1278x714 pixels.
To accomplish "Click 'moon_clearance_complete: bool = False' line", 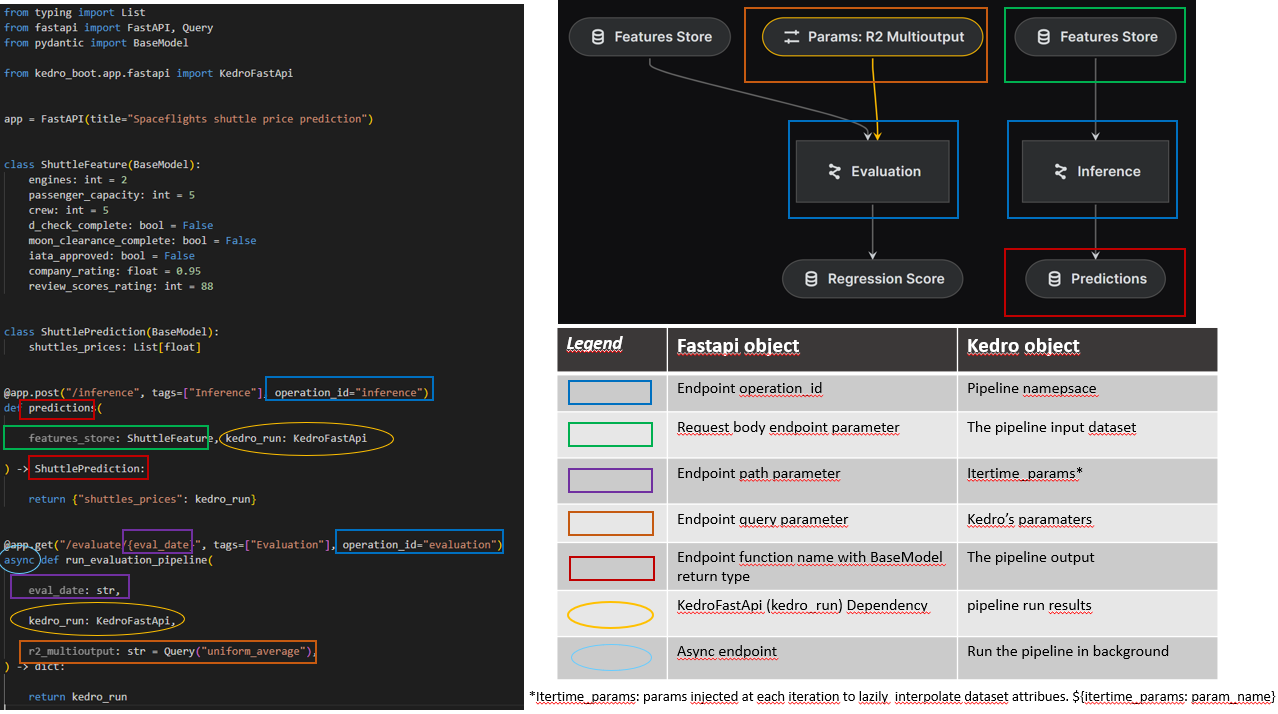I will coord(142,240).
